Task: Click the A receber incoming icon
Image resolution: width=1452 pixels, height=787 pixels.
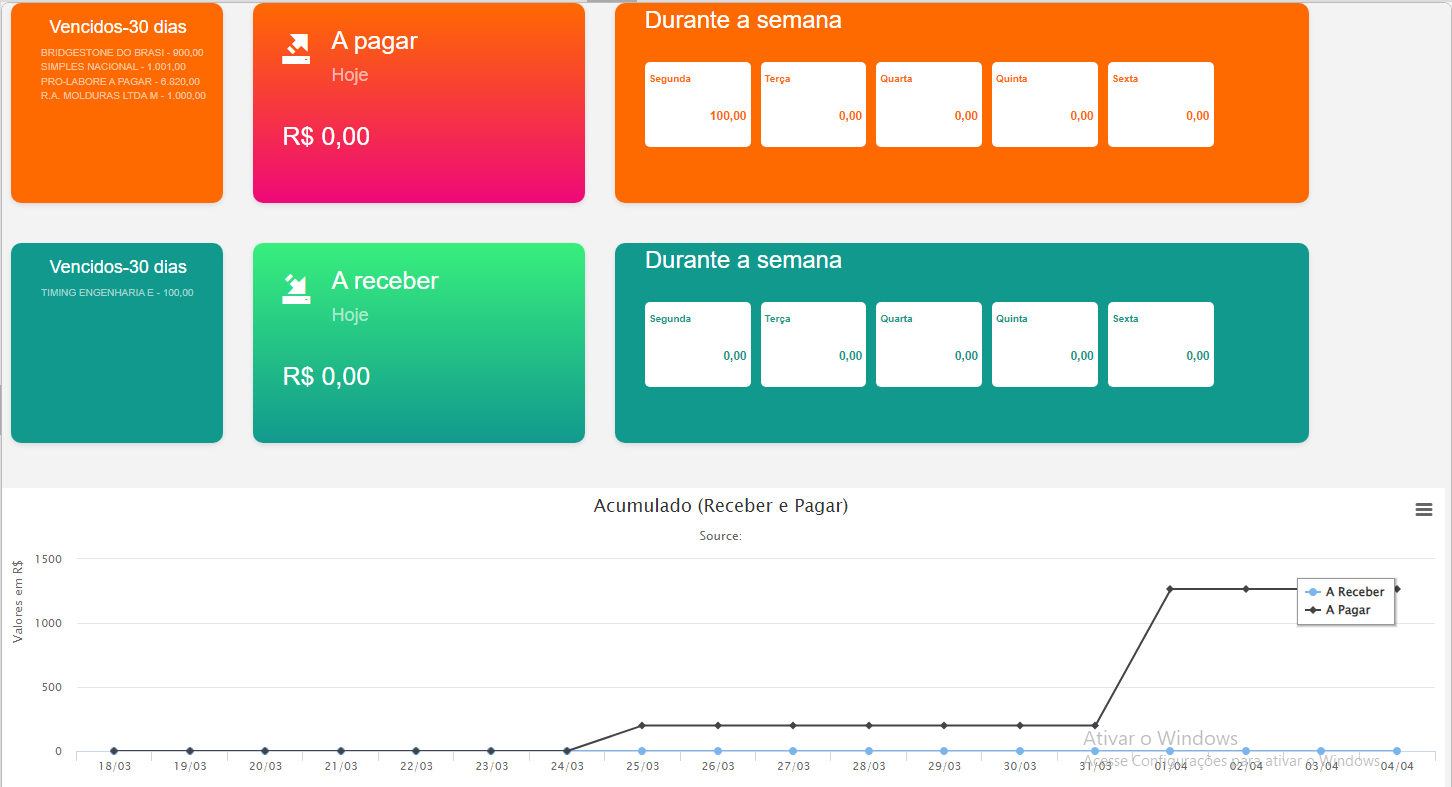Action: tap(296, 289)
